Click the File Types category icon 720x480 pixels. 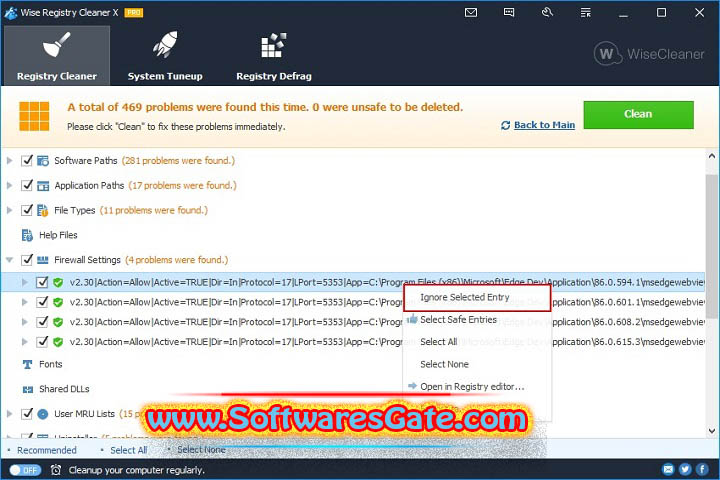pyautogui.click(x=42, y=210)
